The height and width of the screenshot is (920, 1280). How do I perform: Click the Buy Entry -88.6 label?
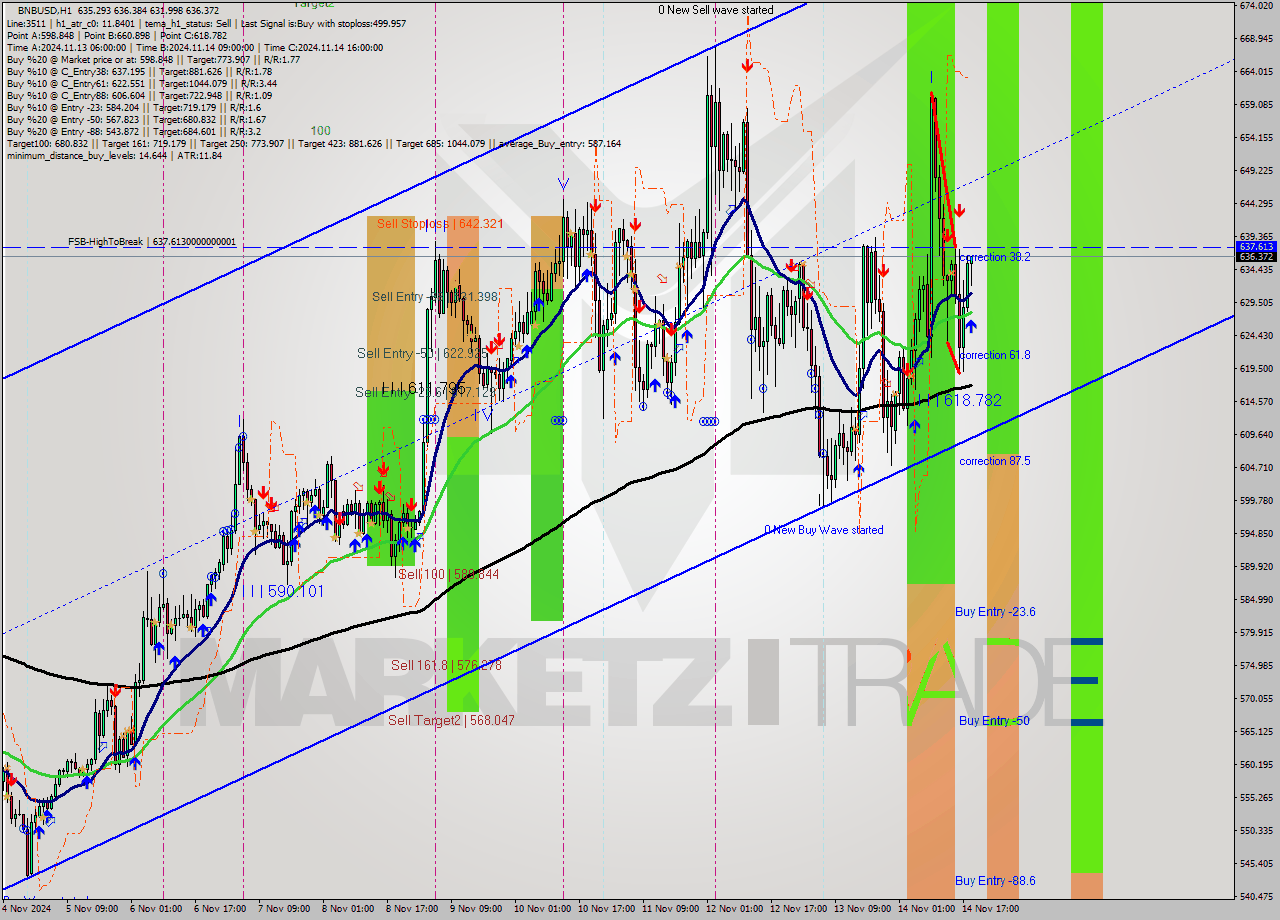[x=995, y=881]
